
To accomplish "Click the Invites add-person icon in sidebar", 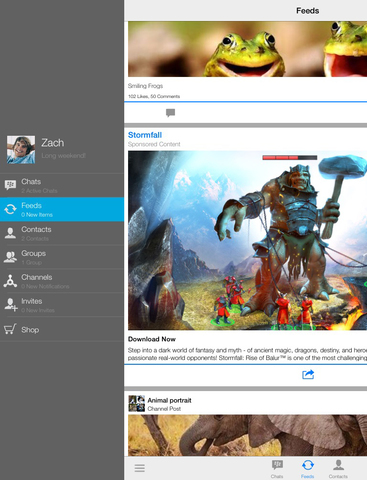I will [x=11, y=305].
